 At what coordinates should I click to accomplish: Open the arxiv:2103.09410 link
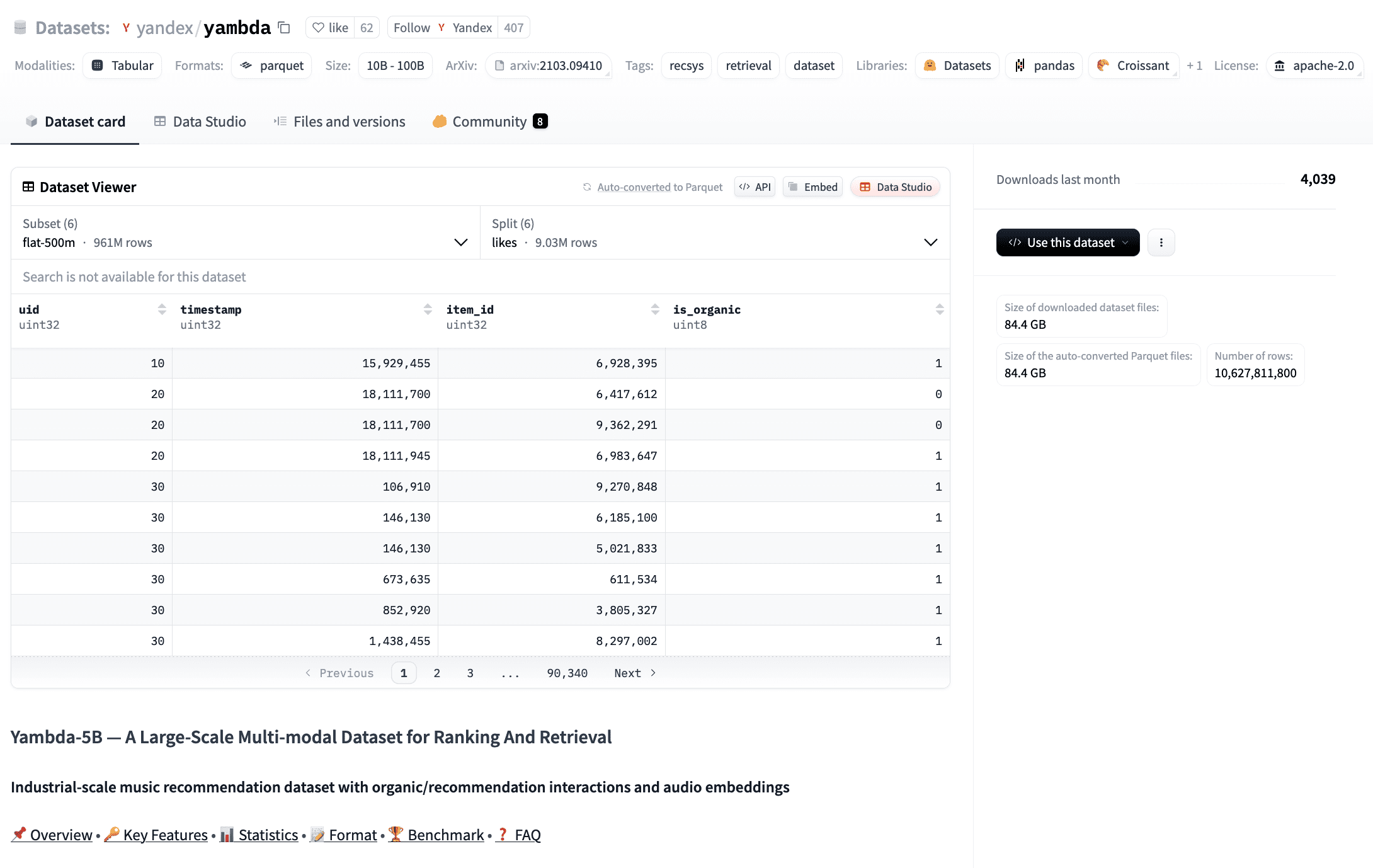pos(549,65)
